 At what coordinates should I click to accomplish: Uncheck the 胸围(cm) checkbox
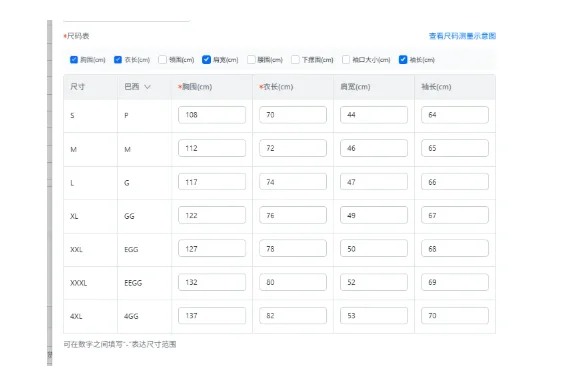(x=74, y=60)
